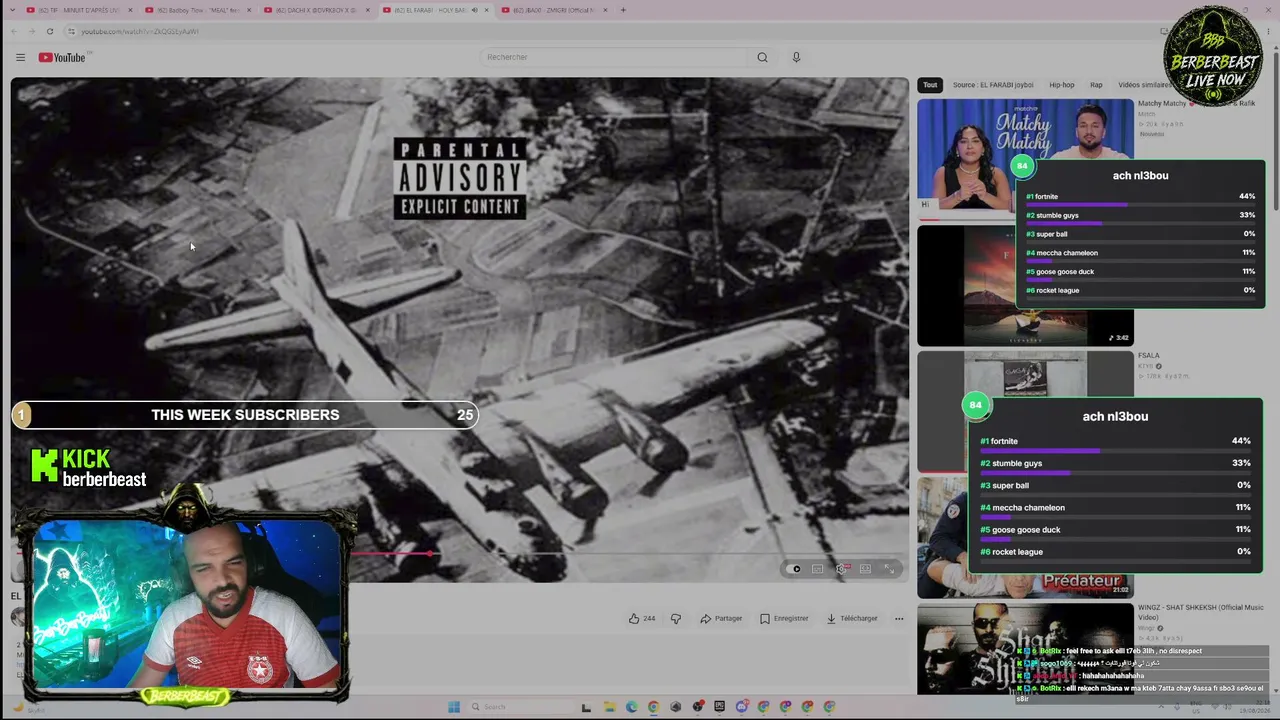Image resolution: width=1280 pixels, height=720 pixels.
Task: Open the video player settings gear
Action: tap(842, 569)
